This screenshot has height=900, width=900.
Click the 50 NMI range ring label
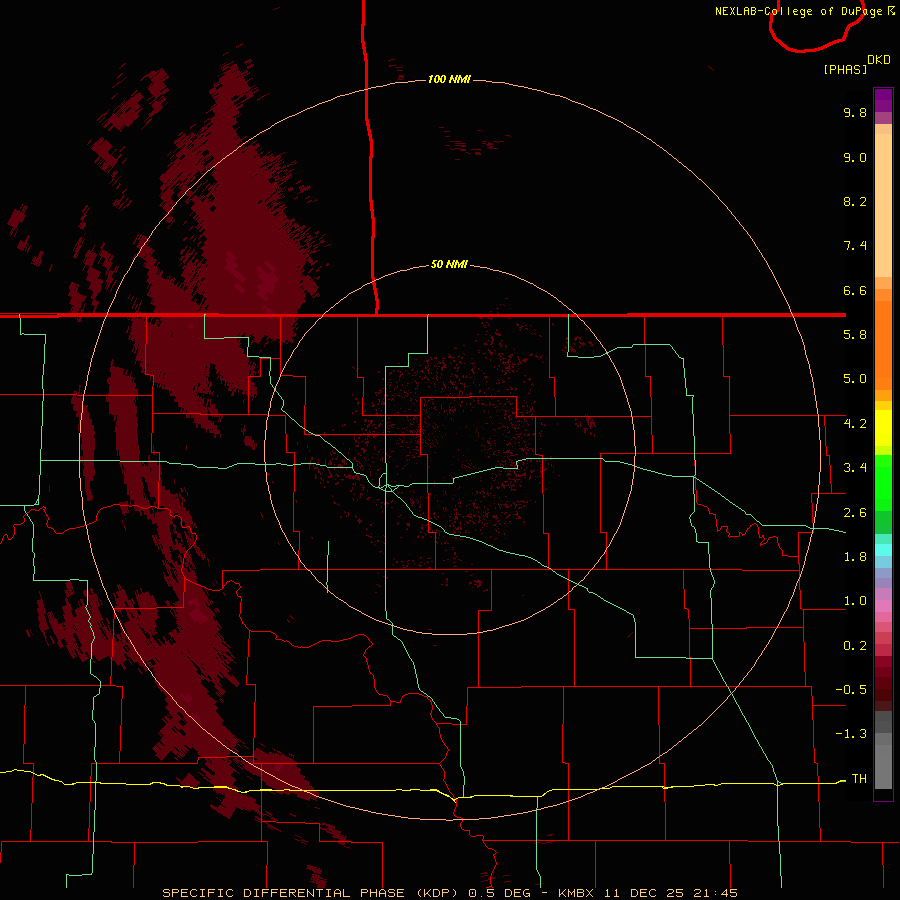pos(449,264)
